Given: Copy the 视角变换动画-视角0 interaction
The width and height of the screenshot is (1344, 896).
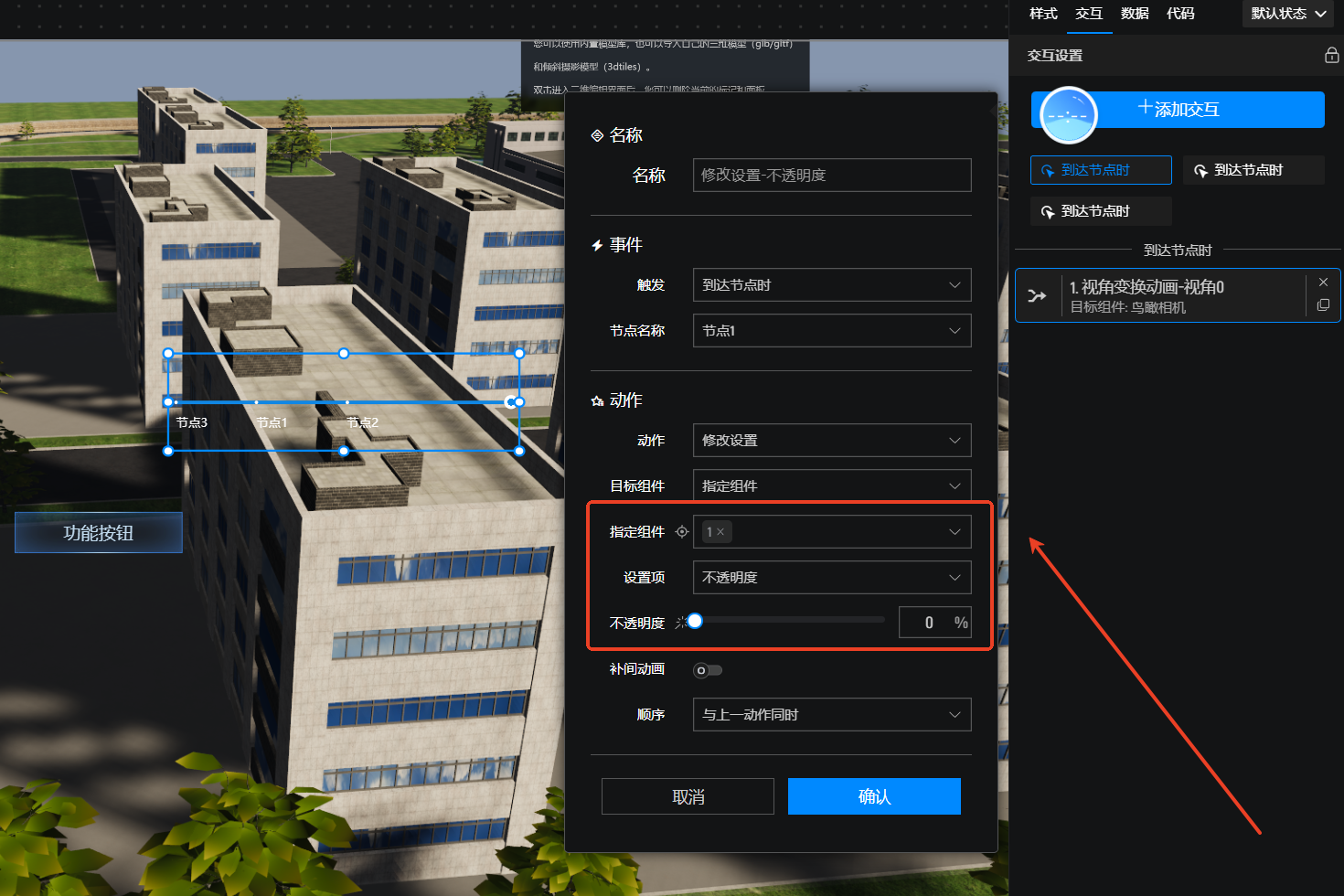Looking at the screenshot, I should pyautogui.click(x=1323, y=305).
